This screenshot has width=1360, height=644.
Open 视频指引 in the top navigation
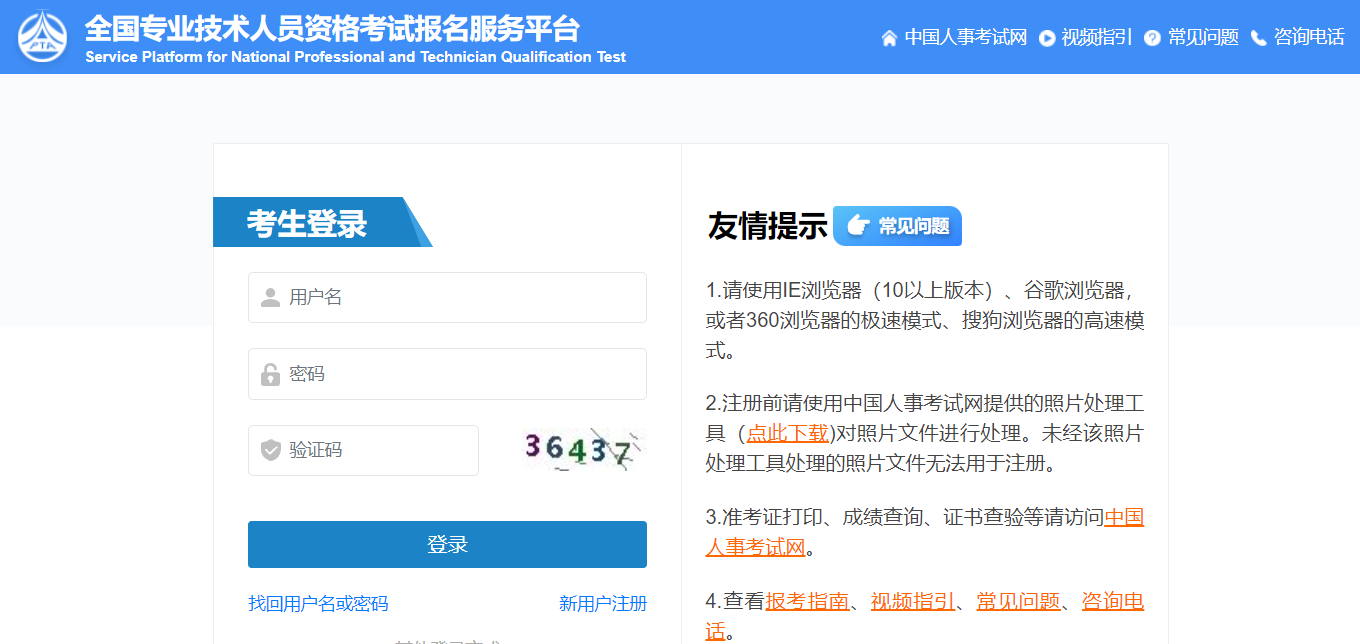[1096, 38]
